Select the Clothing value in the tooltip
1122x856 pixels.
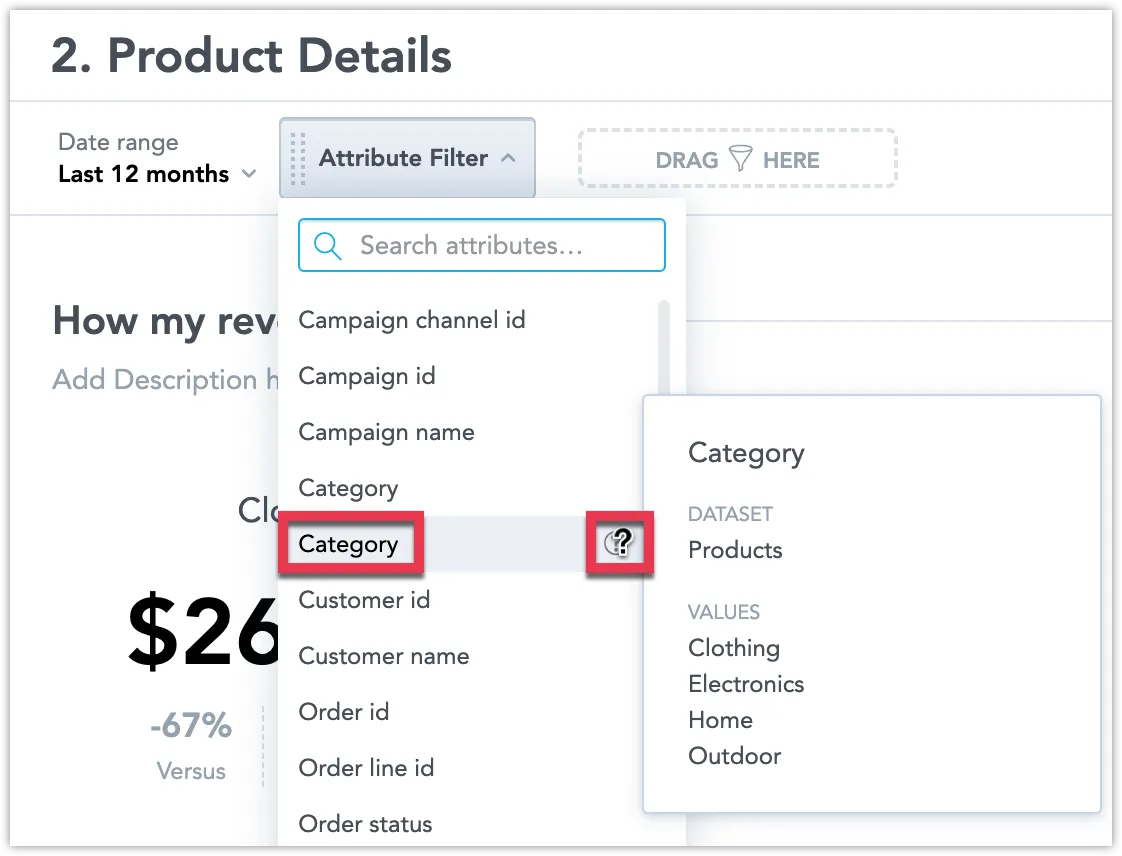pyautogui.click(x=734, y=648)
